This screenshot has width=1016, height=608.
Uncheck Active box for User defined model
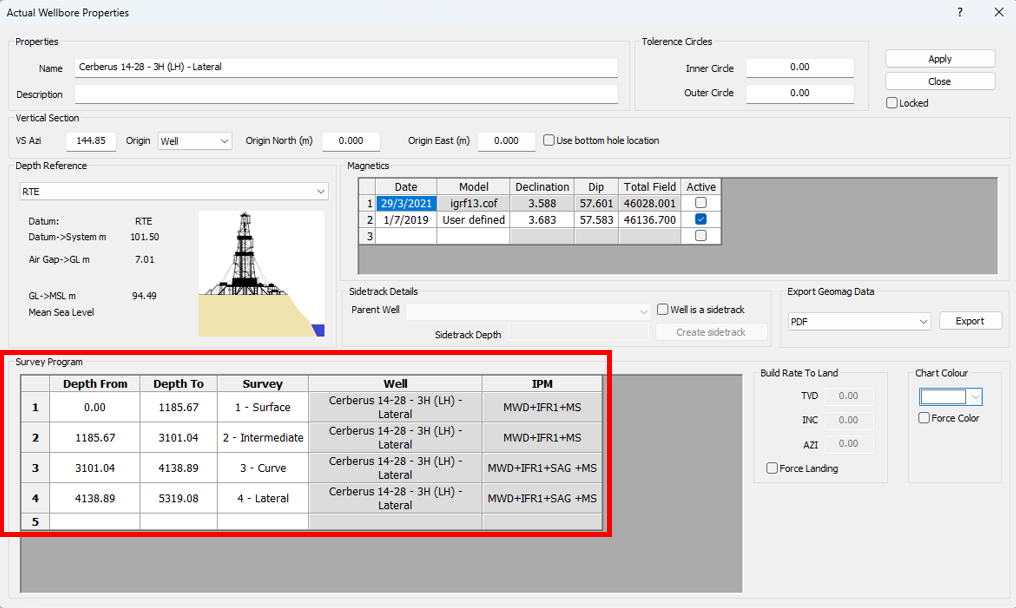click(x=700, y=220)
